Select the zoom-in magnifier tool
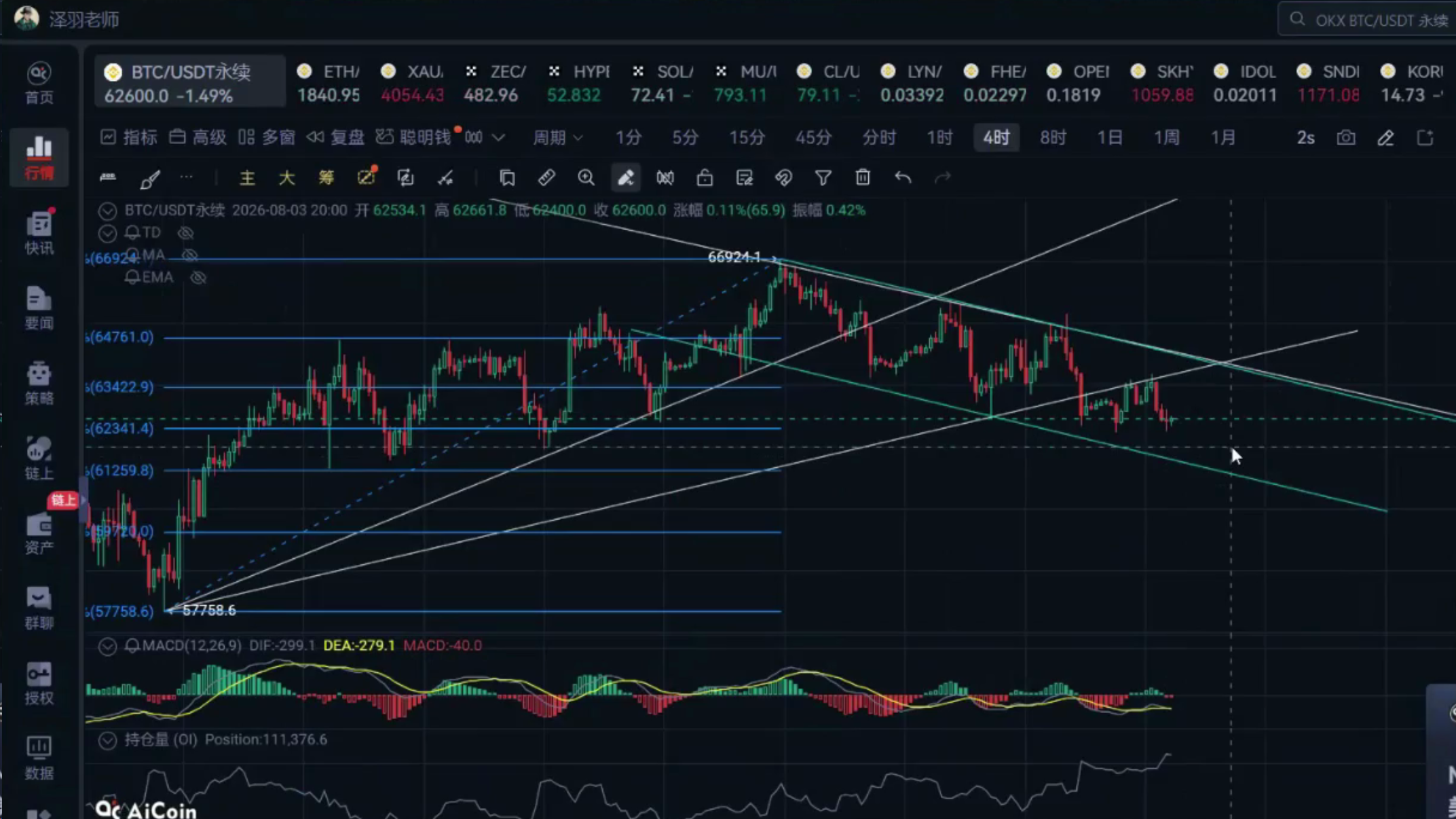This screenshot has width=1456, height=819. coord(586,178)
